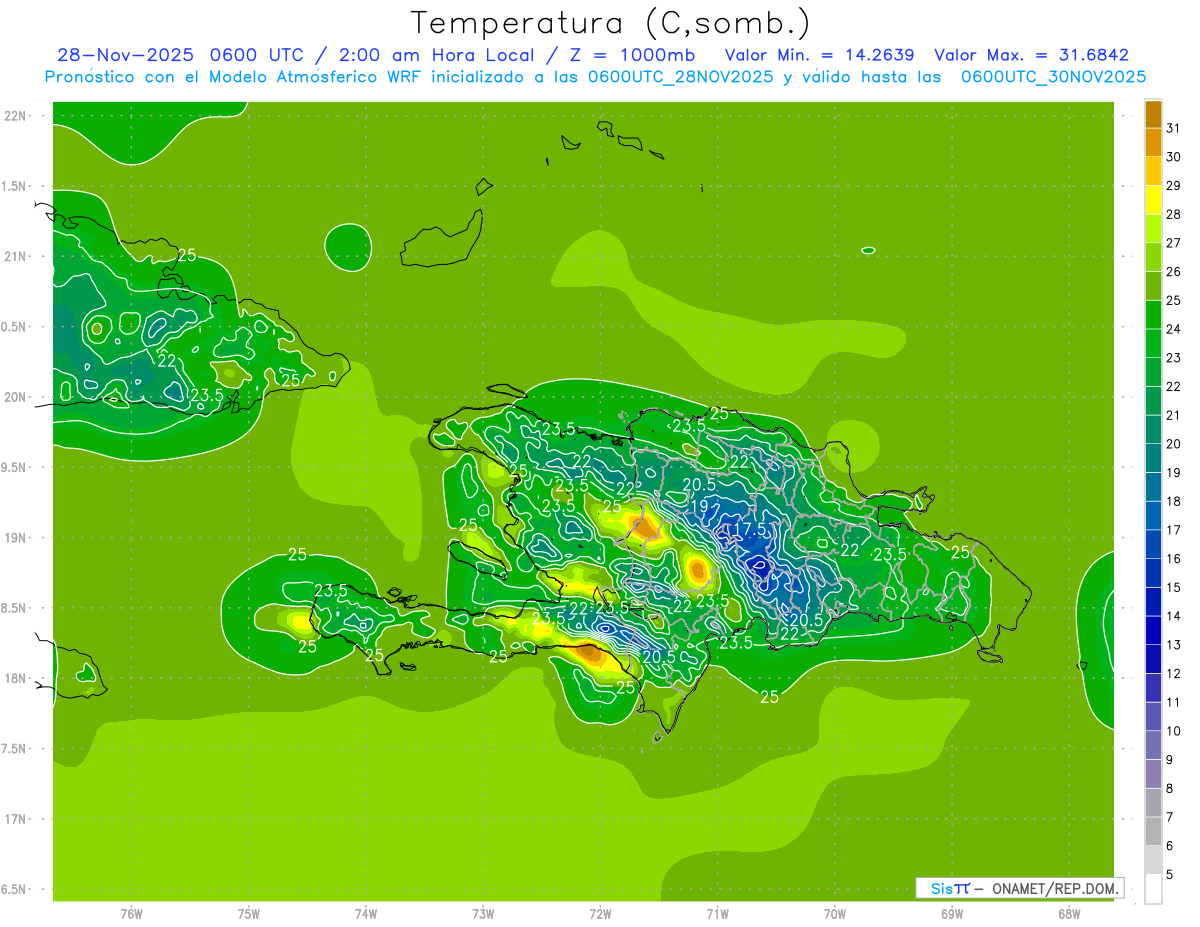Click the "16" label on the color legend
The height and width of the screenshot is (927, 1200).
pyautogui.click(x=1173, y=559)
